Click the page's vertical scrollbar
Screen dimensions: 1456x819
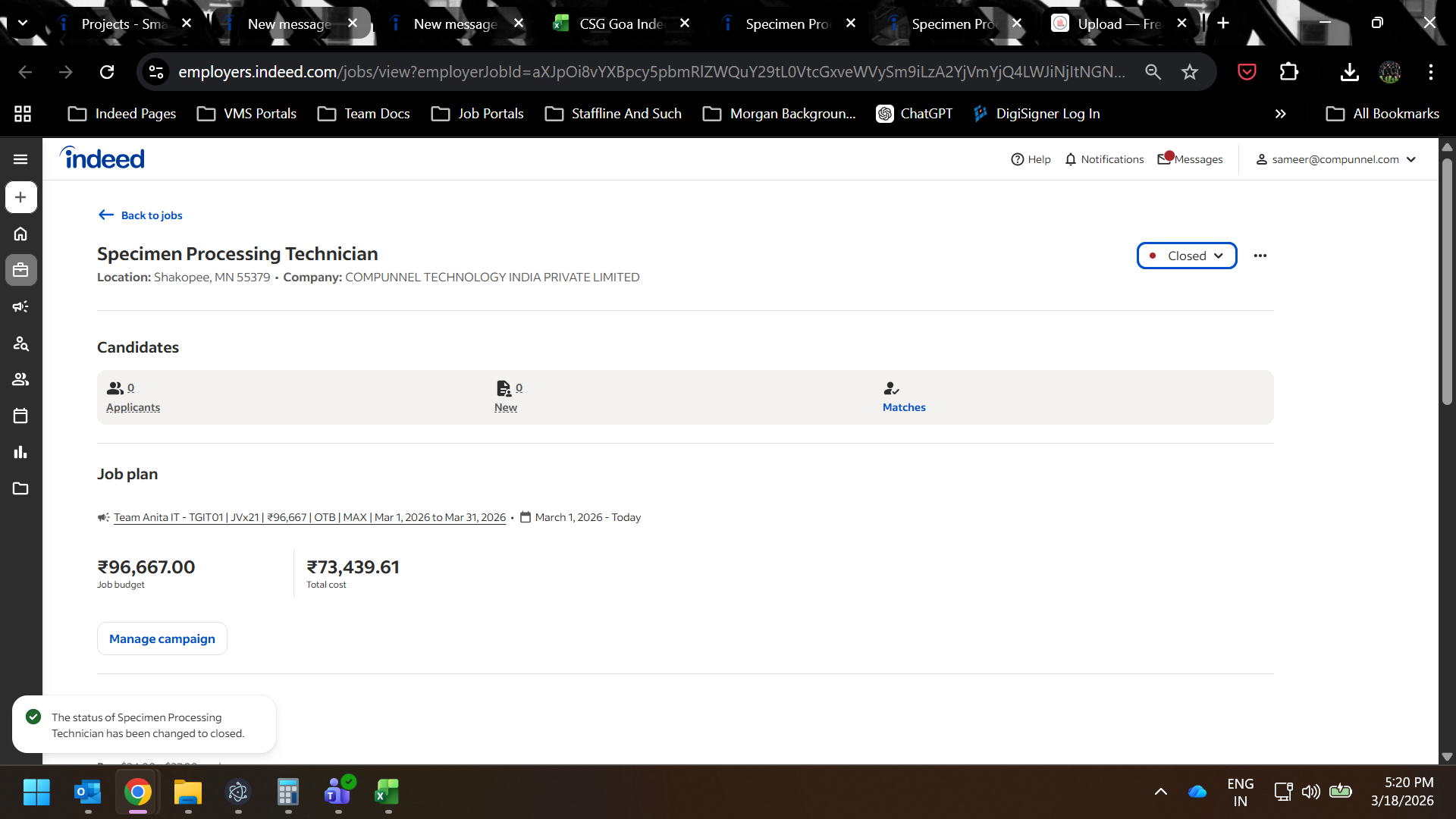click(1446, 281)
